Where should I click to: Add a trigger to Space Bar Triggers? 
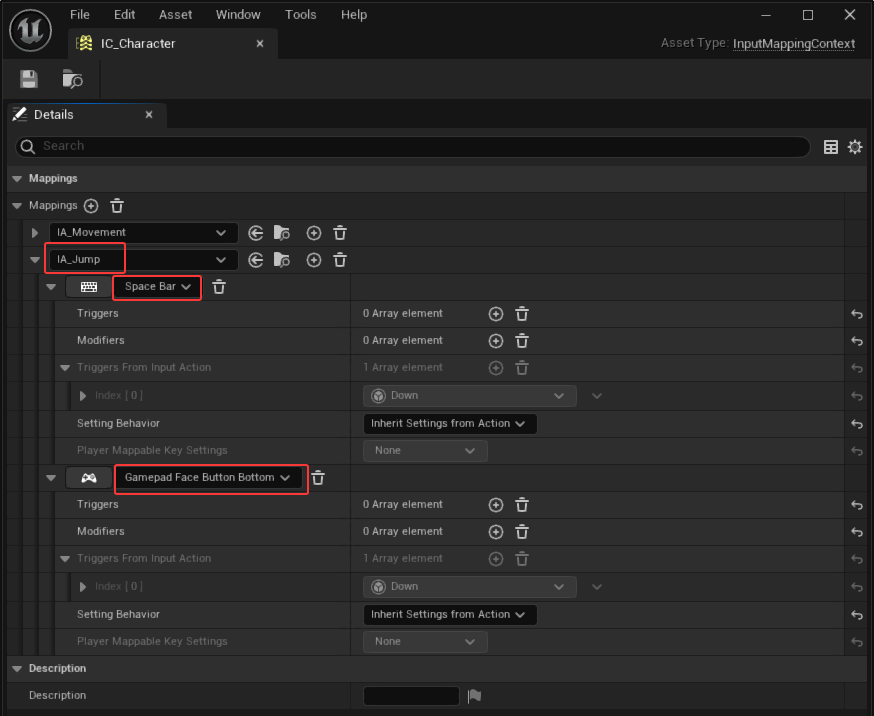pos(496,314)
